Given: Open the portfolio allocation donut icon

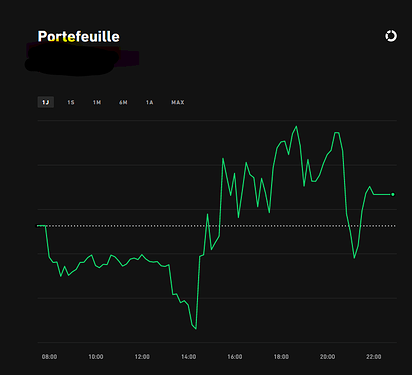Looking at the screenshot, I should click(391, 36).
